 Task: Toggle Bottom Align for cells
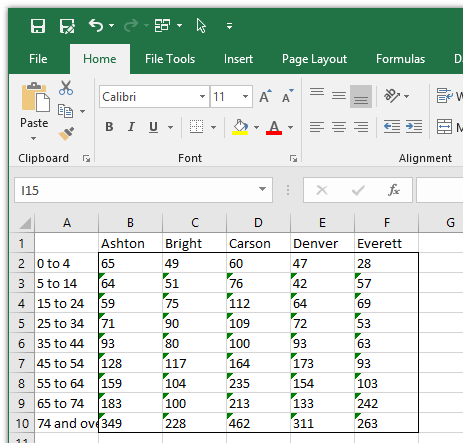361,96
